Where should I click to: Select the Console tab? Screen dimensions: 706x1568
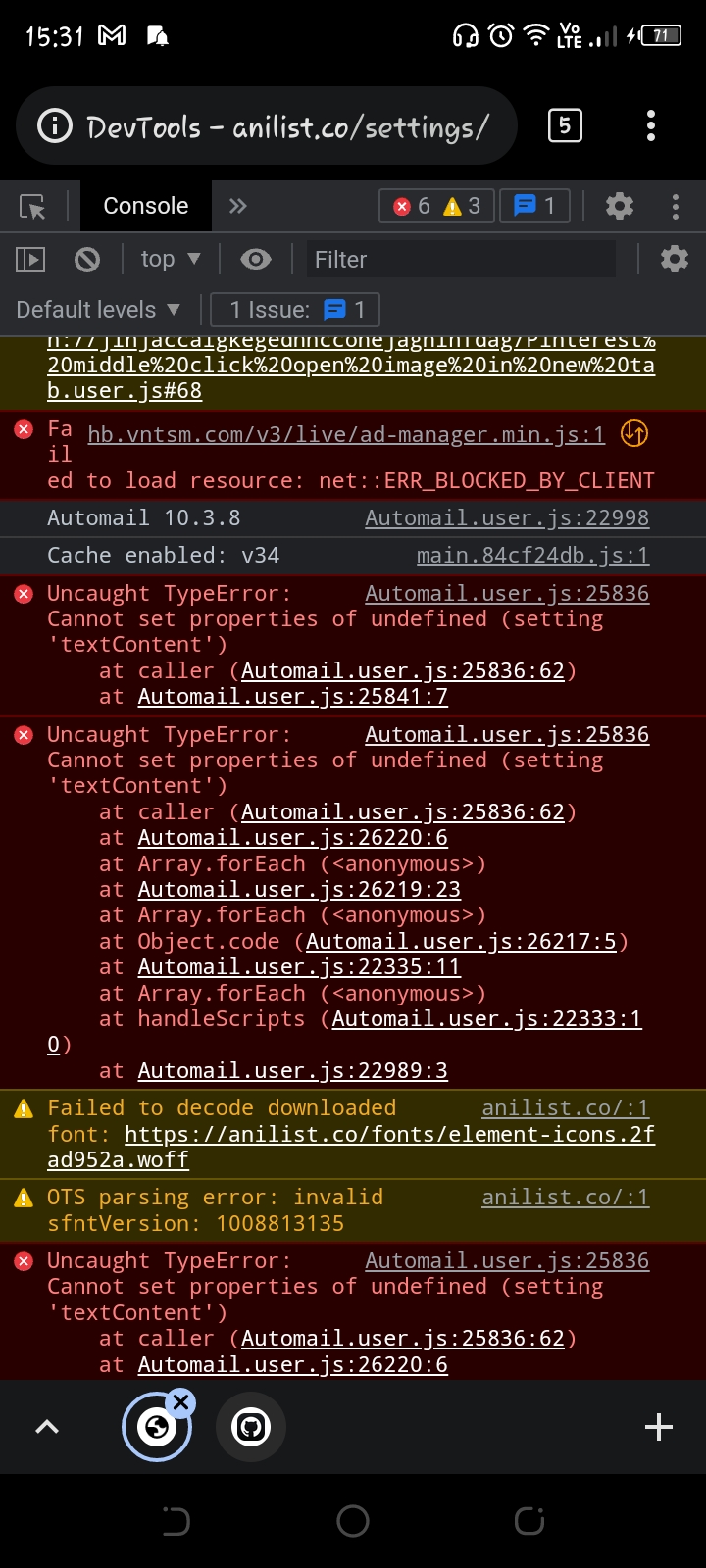(x=145, y=205)
